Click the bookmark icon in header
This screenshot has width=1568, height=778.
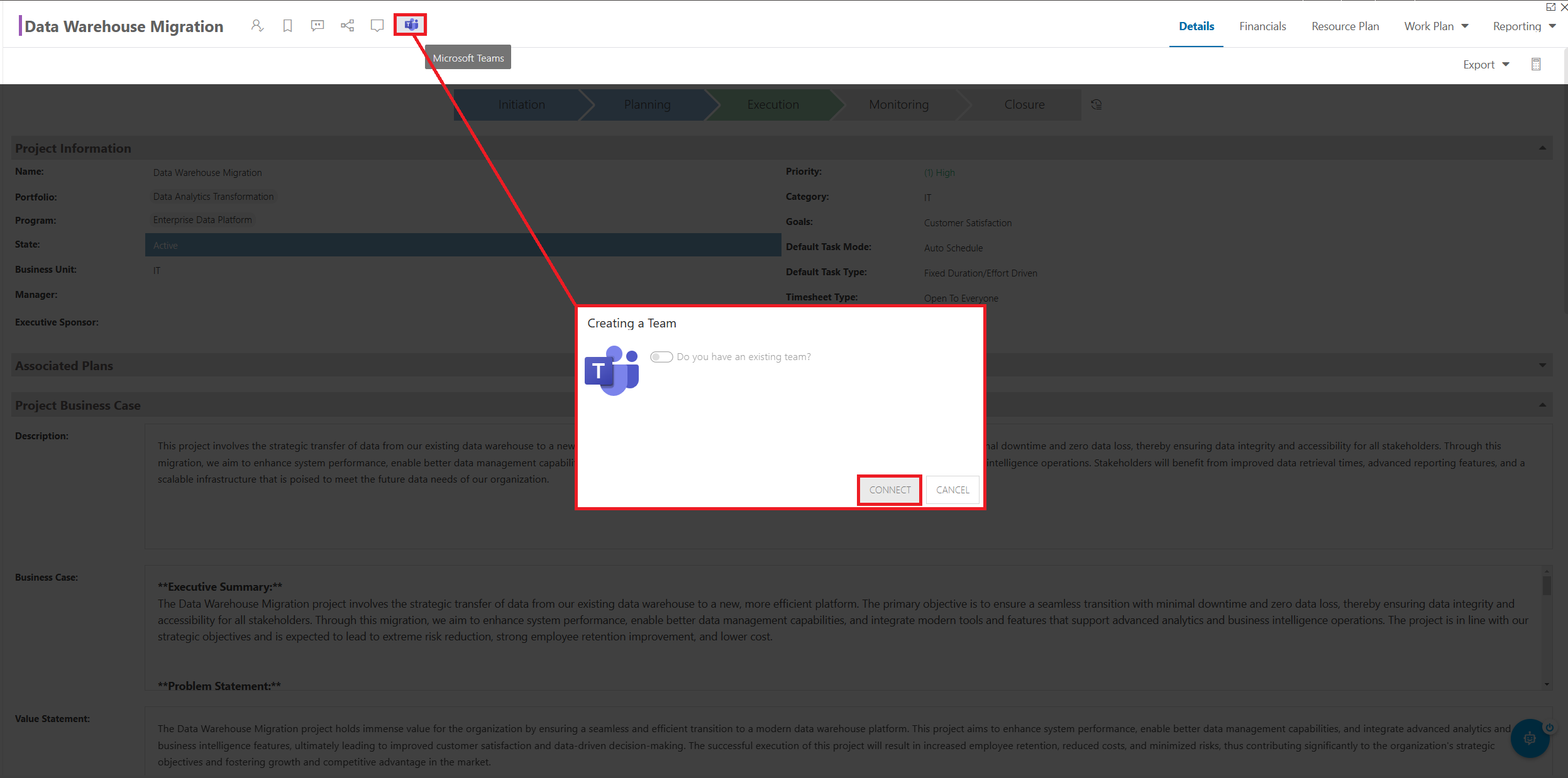click(287, 26)
